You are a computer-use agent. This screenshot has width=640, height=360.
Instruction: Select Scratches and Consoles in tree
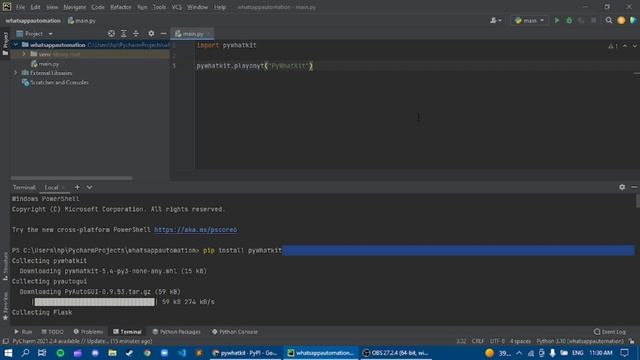click(56, 82)
